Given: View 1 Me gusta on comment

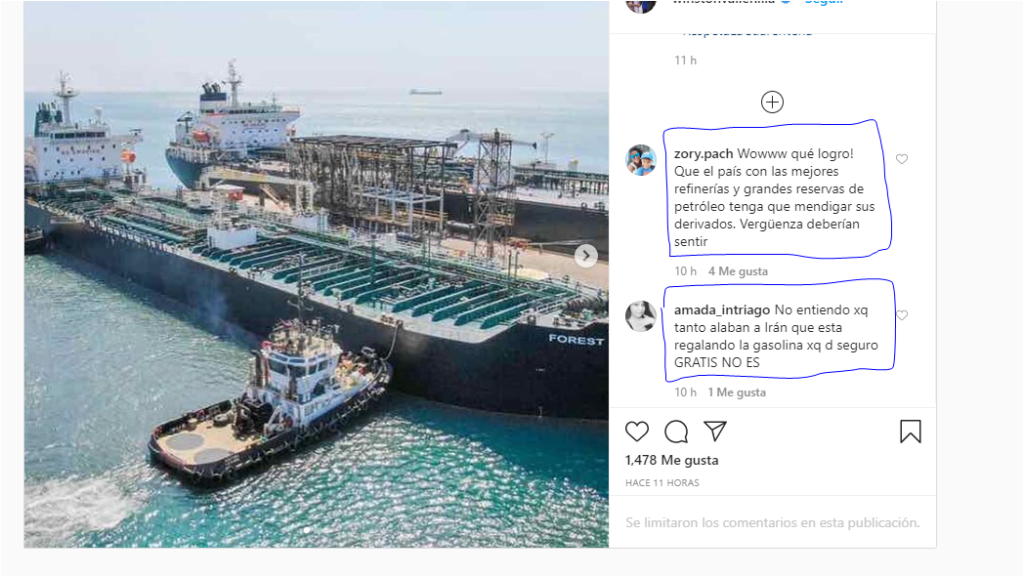Looking at the screenshot, I should pos(737,392).
